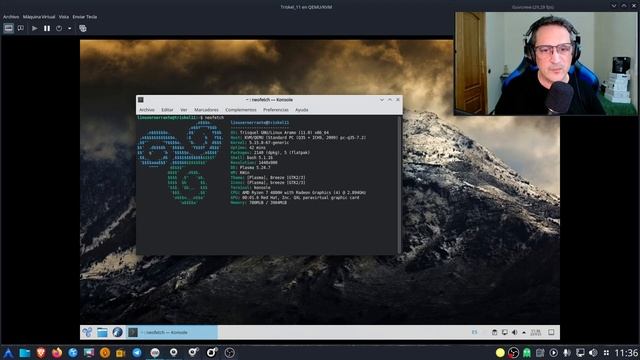Open host tray grid icon

point(606,353)
